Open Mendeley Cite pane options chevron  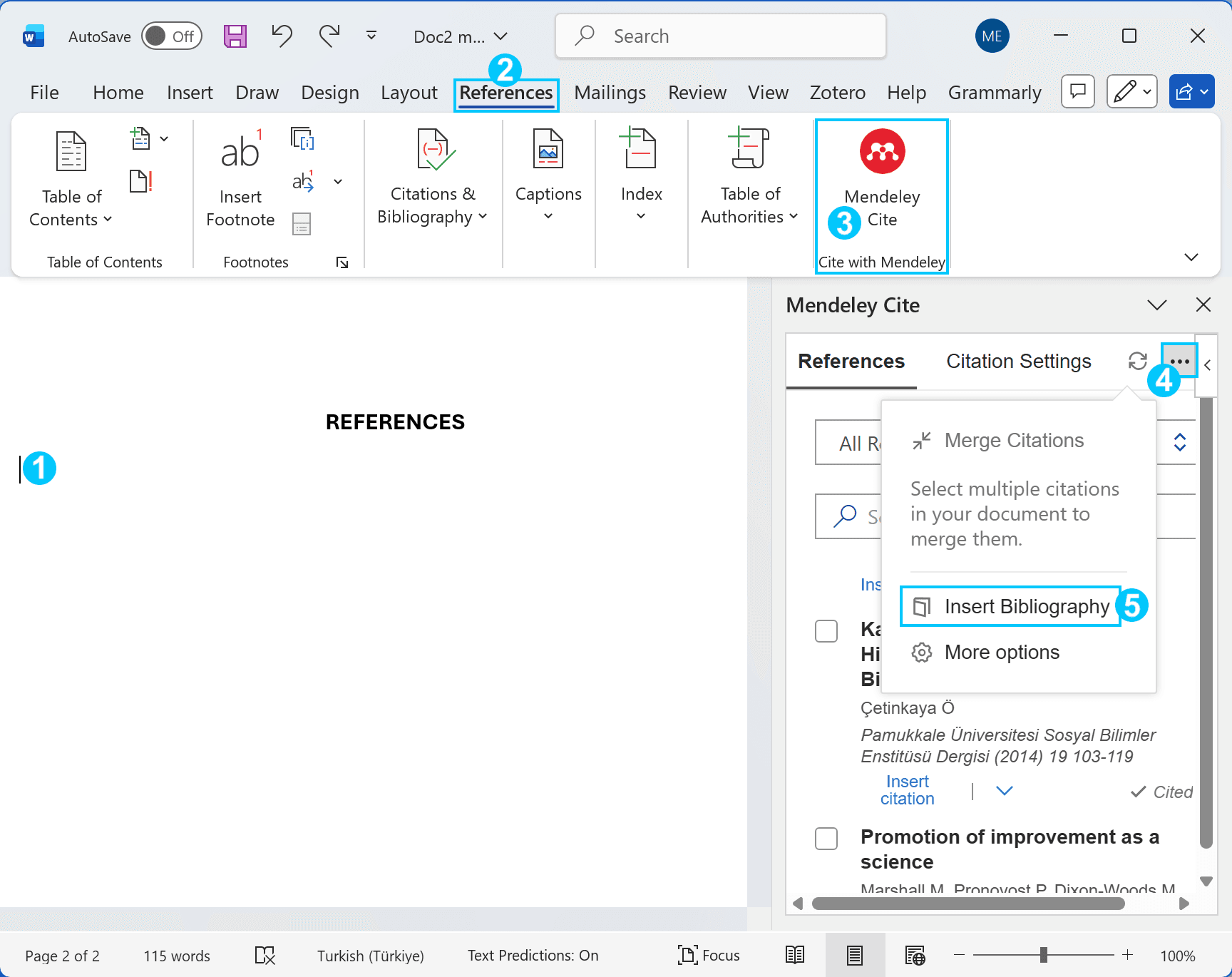point(1156,305)
